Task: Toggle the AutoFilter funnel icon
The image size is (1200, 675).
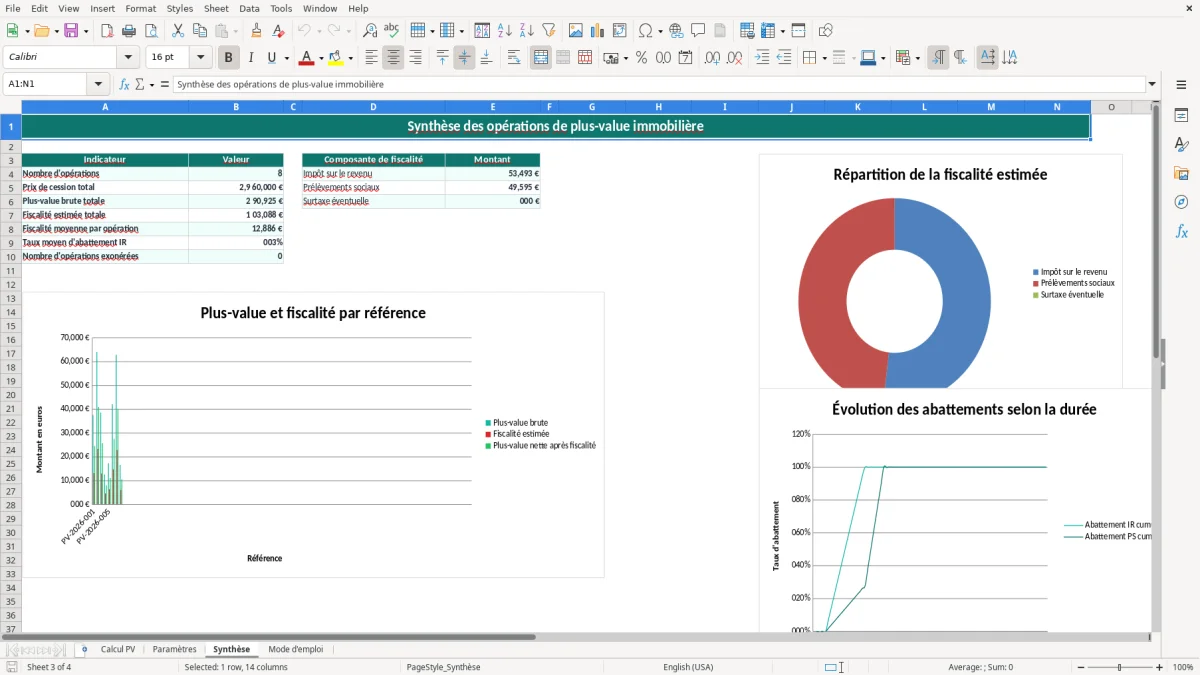Action: pyautogui.click(x=549, y=31)
